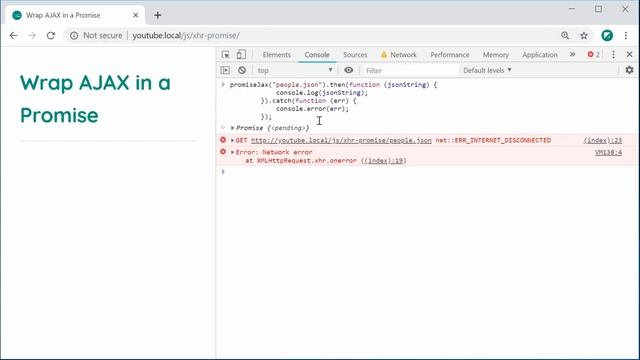Go forward using browser forward arrow
This screenshot has height=360, width=640.
tap(32, 36)
